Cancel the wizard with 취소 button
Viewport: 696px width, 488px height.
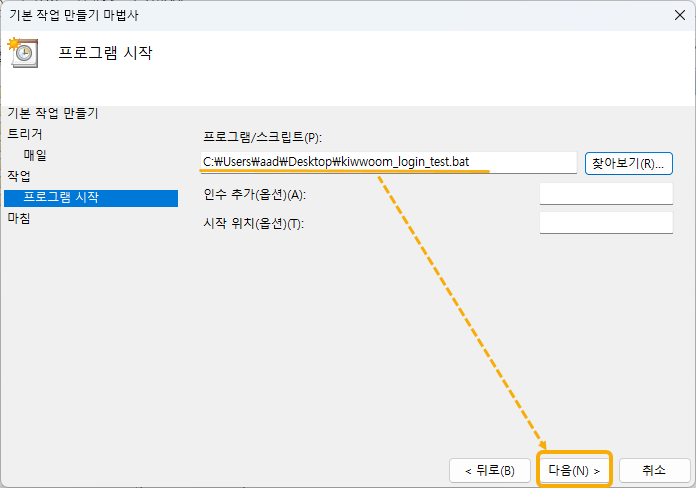click(654, 470)
